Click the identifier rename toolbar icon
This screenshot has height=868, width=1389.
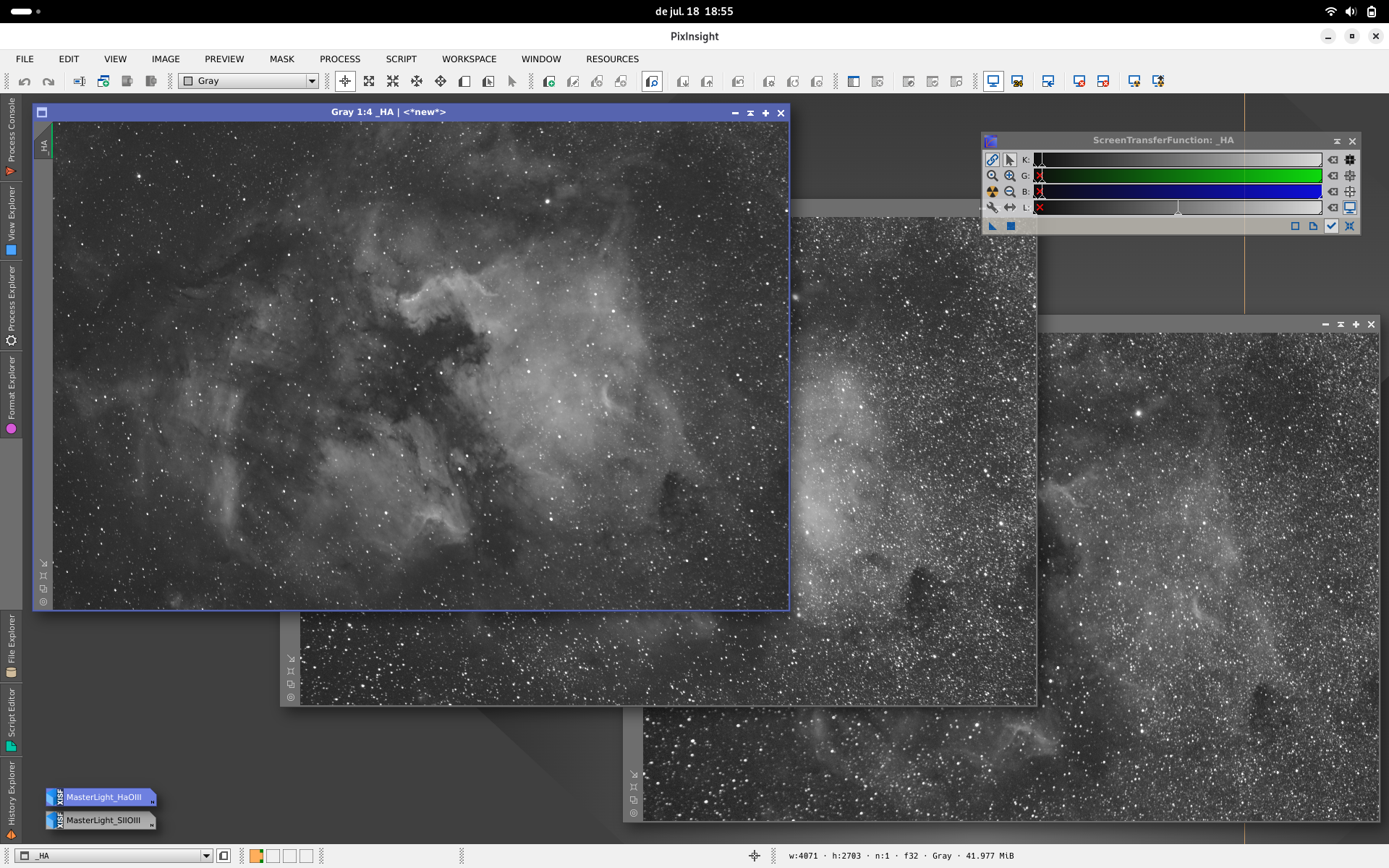coord(80,82)
